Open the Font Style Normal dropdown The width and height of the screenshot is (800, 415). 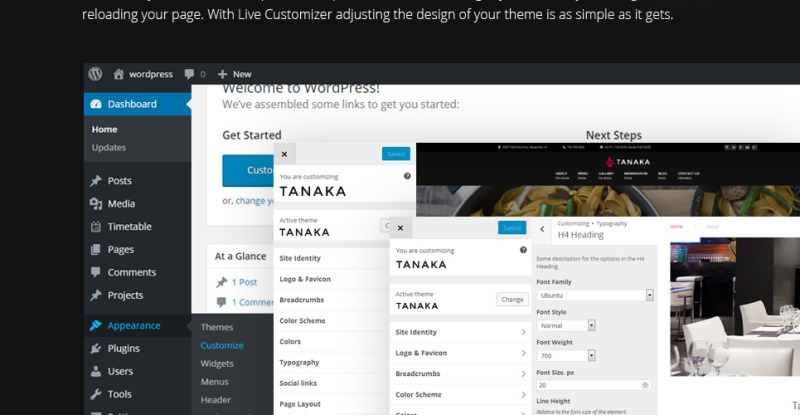[566, 325]
